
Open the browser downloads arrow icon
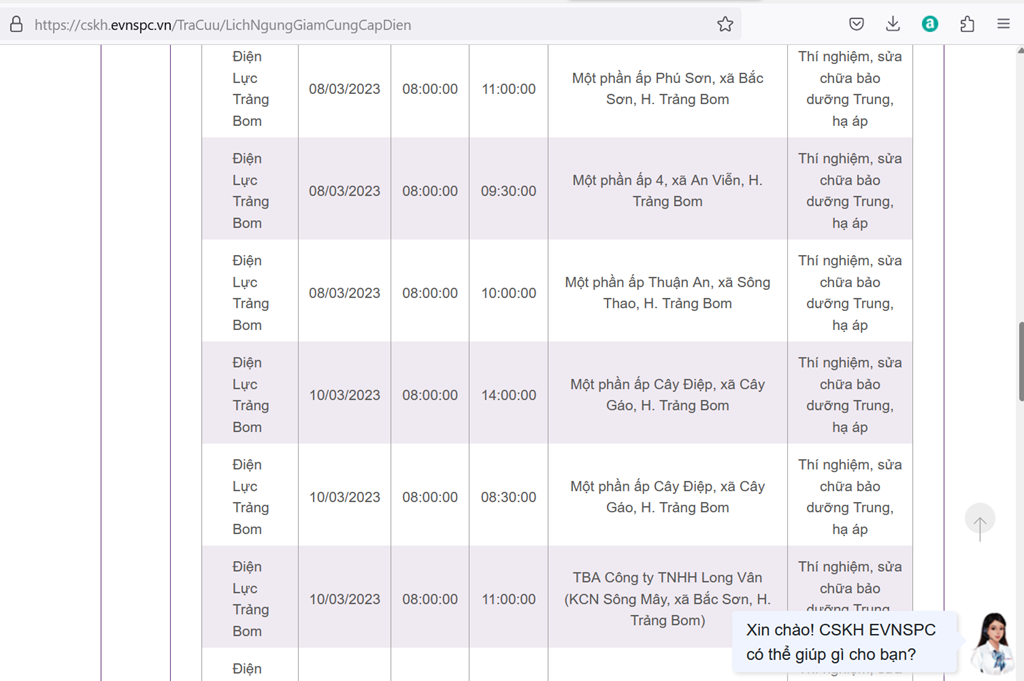tap(893, 25)
